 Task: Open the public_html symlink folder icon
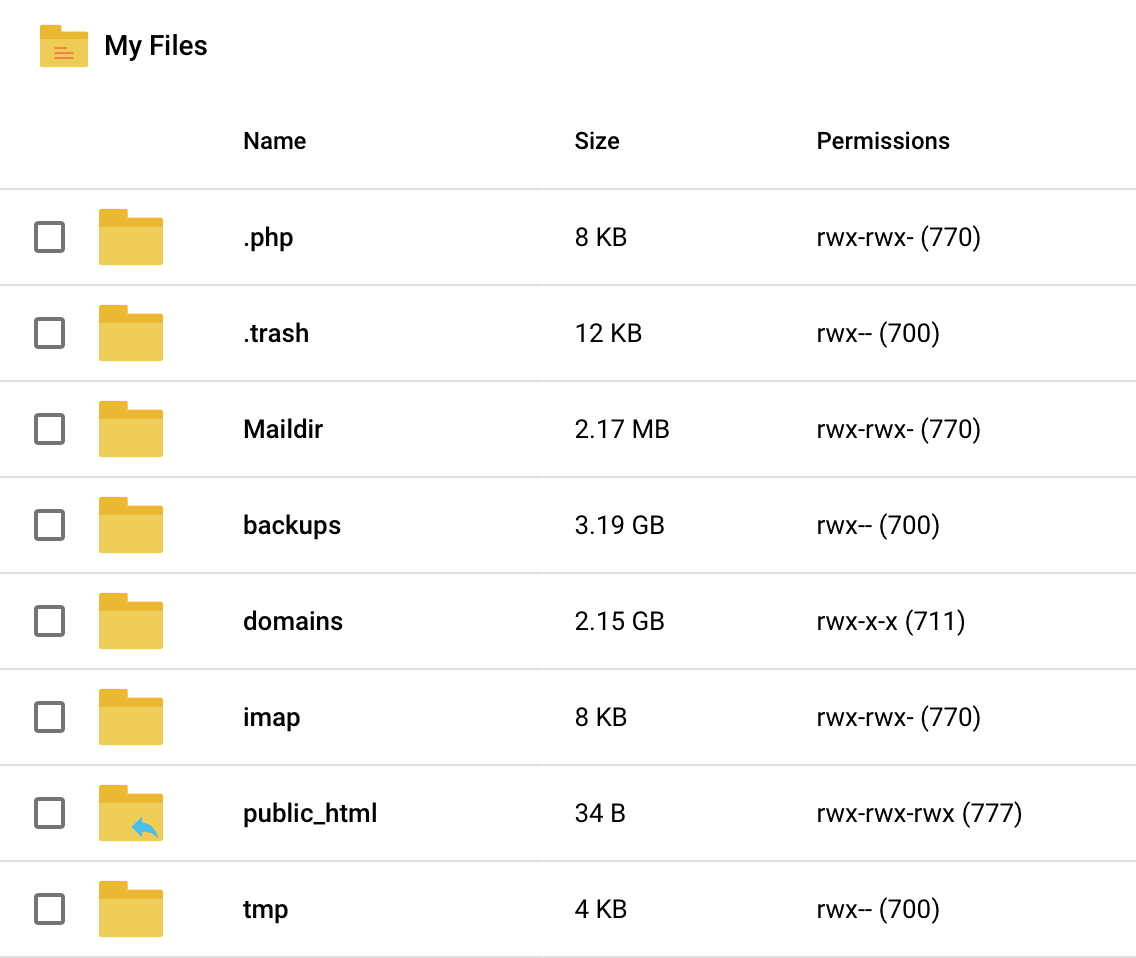tap(130, 813)
